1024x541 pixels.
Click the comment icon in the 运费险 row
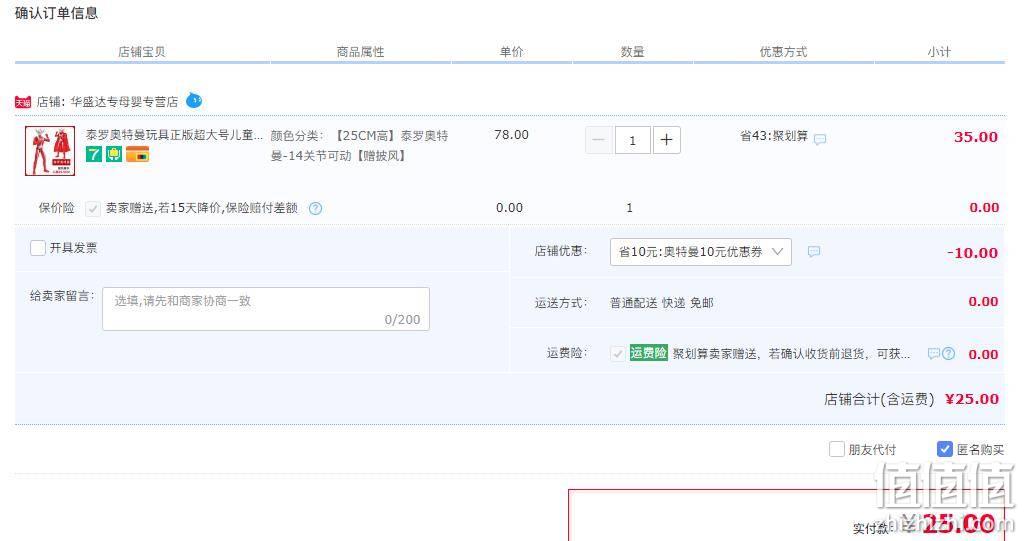coord(934,353)
